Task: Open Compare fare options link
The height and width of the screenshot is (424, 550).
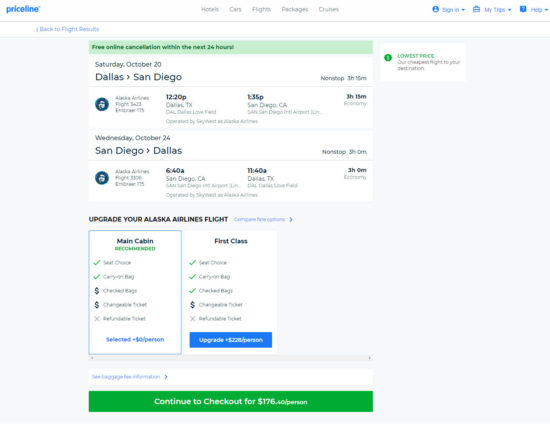Action: (259, 220)
